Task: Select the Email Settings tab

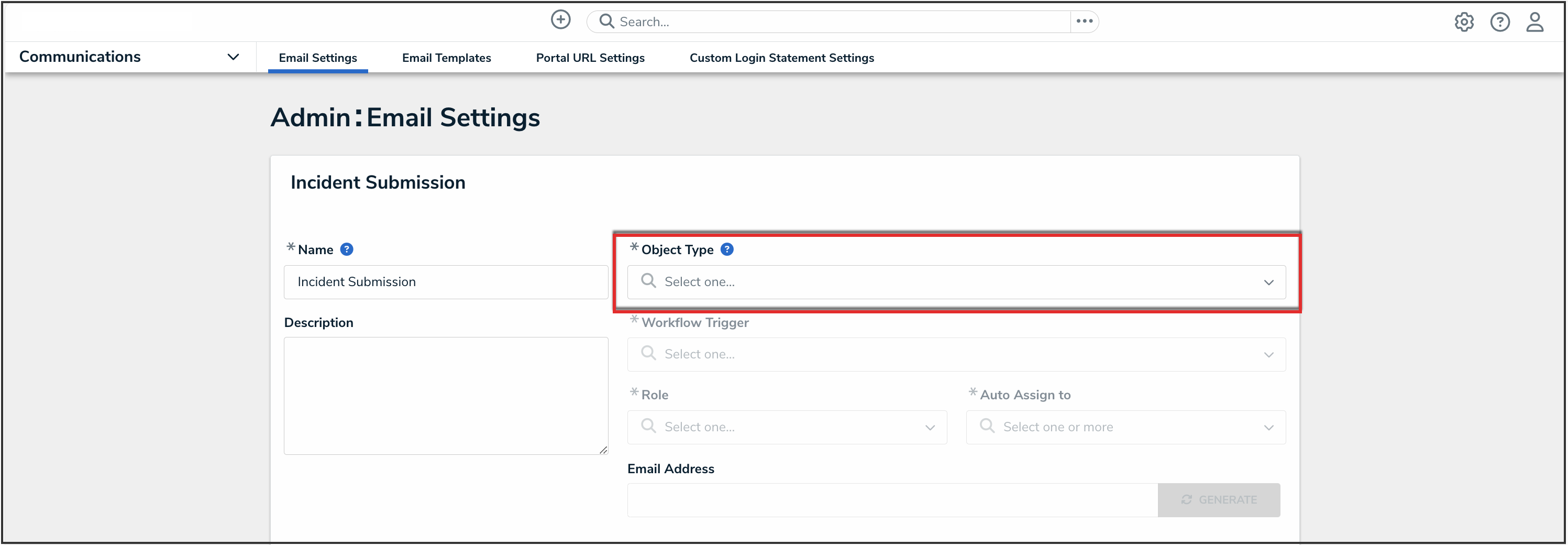Action: 318,58
